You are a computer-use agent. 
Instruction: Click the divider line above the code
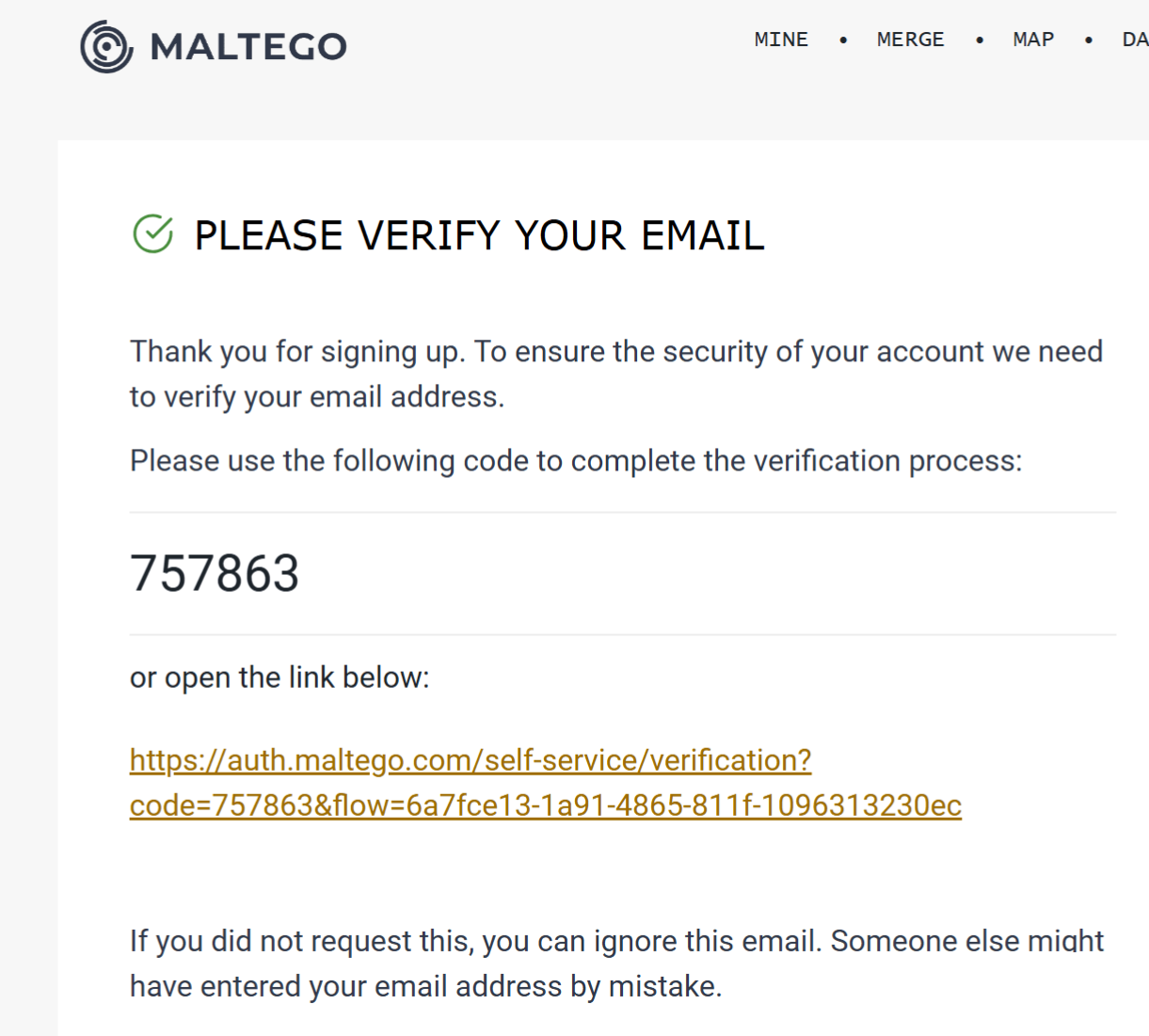tap(622, 513)
